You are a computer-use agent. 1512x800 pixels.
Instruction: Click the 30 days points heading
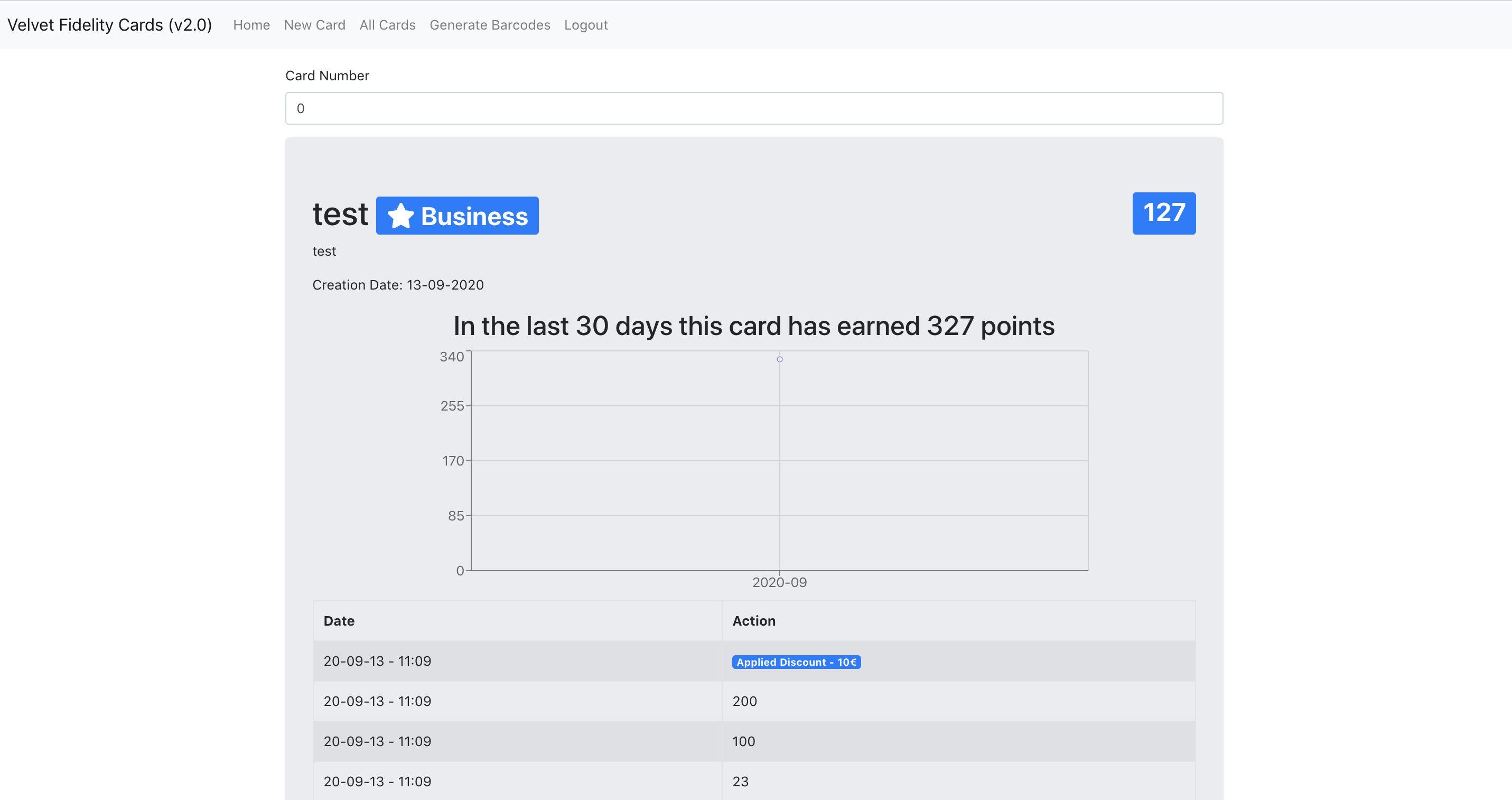[754, 327]
